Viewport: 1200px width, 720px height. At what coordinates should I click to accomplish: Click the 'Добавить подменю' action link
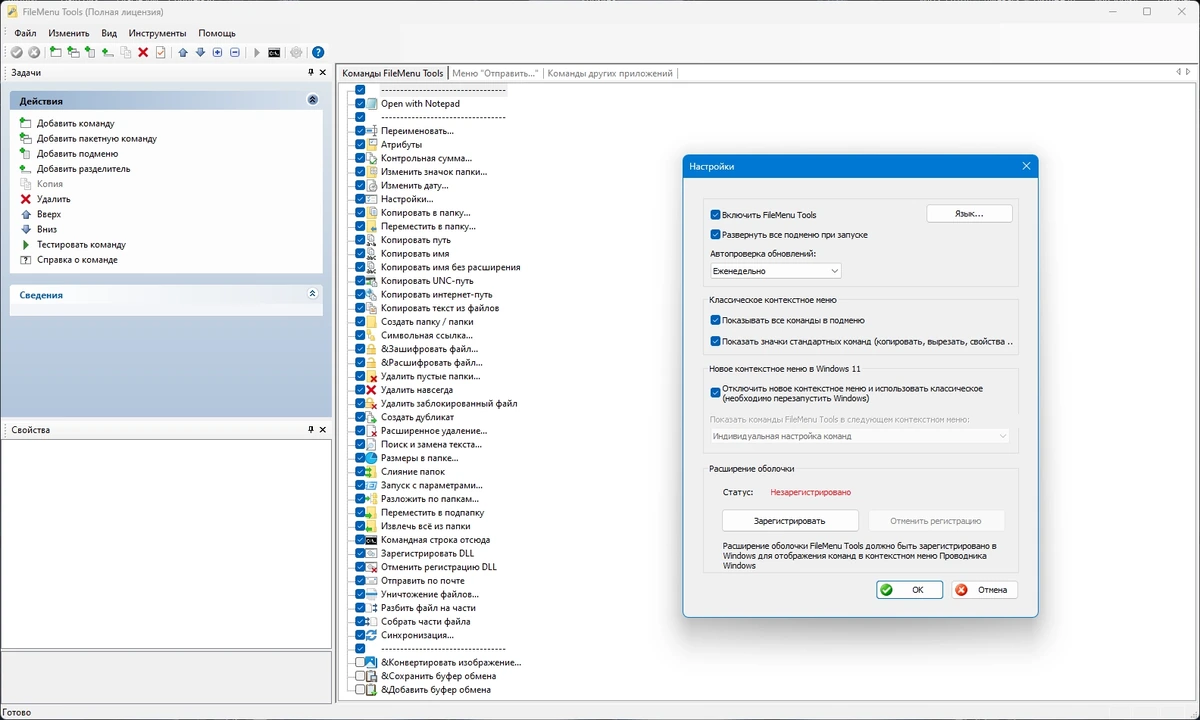(77, 154)
